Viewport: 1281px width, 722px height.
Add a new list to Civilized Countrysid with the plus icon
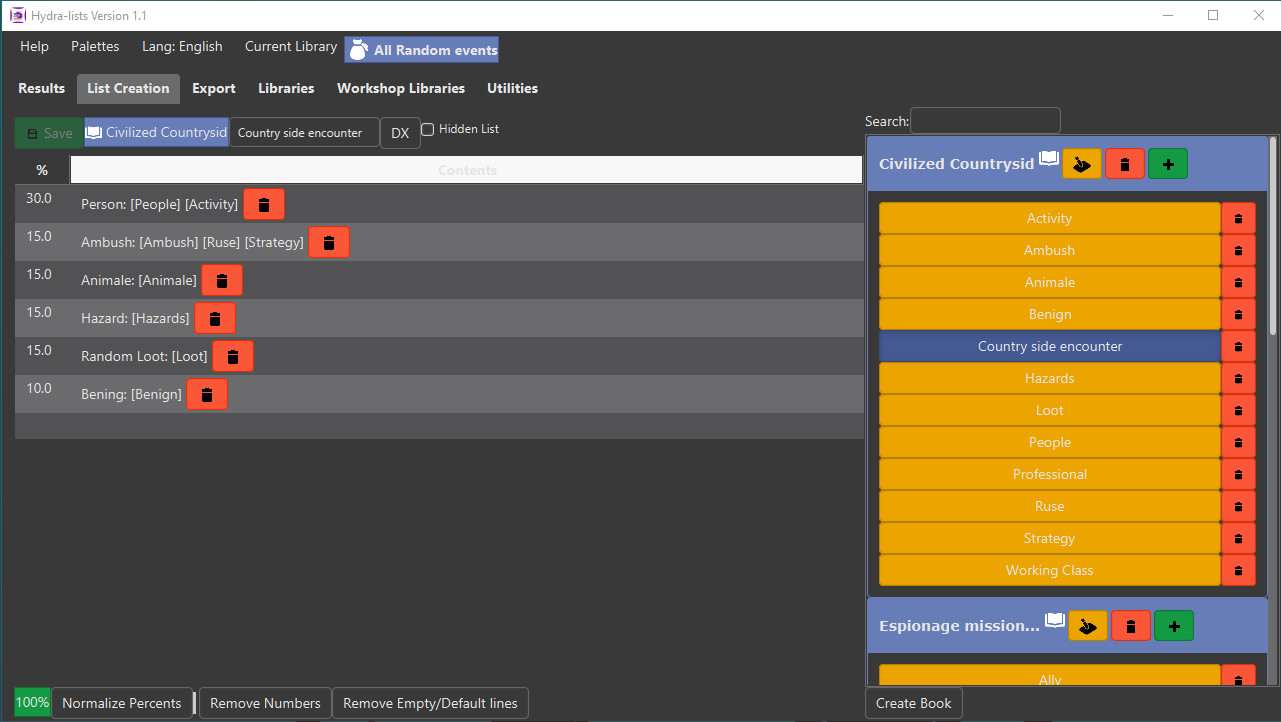pyautogui.click(x=1168, y=163)
